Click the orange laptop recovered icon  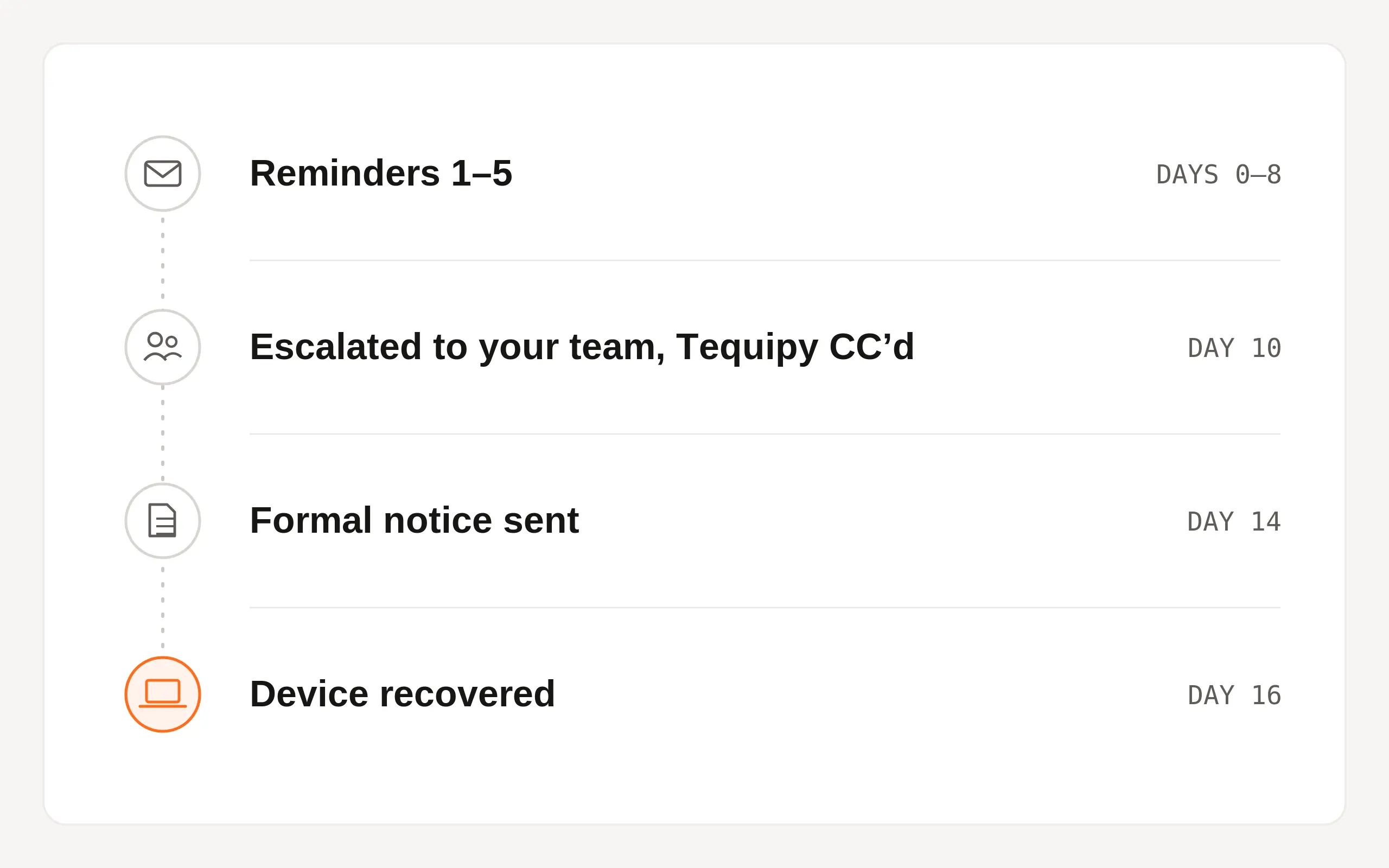tap(162, 694)
